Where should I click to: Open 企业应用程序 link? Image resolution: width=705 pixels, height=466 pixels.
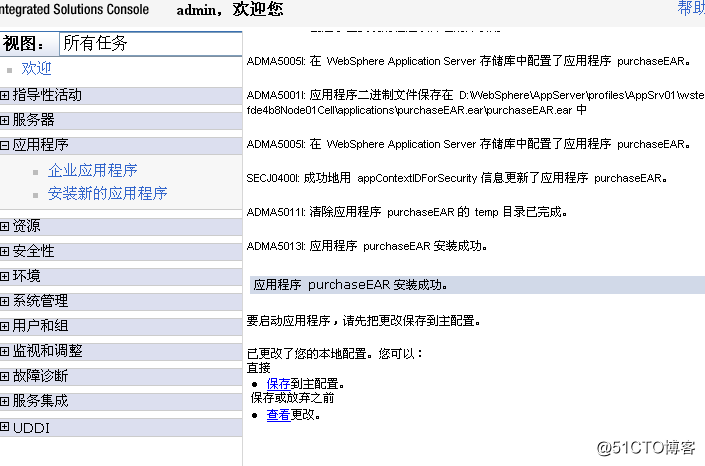93,170
